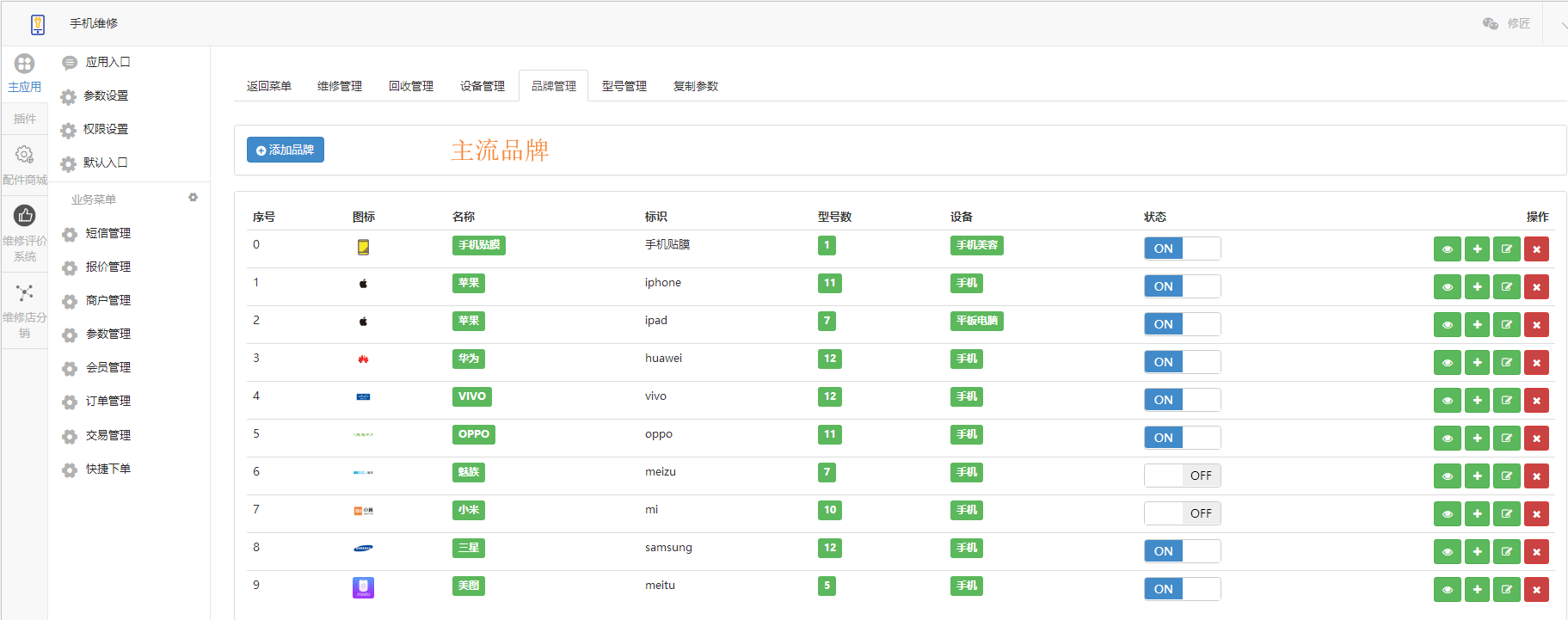Switch to the 返回菜单 tab
The height and width of the screenshot is (620, 1568).
pos(269,86)
